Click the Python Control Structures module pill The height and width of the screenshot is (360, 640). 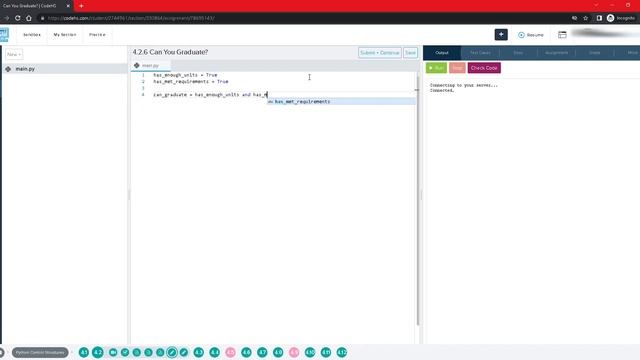(x=40, y=352)
